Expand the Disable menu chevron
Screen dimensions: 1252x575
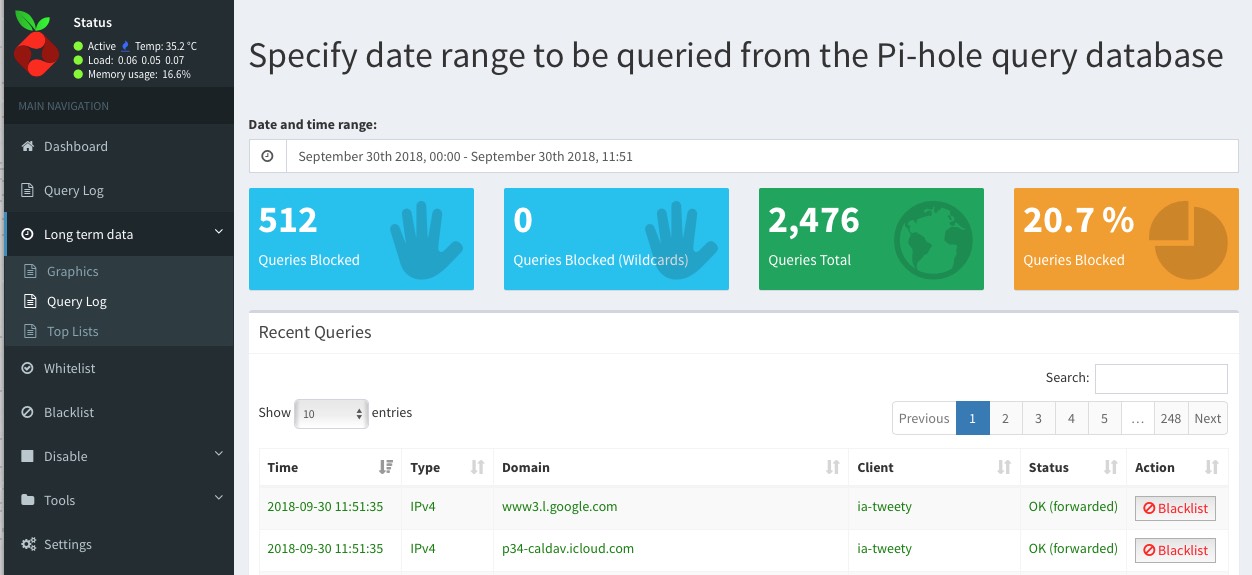coord(219,455)
